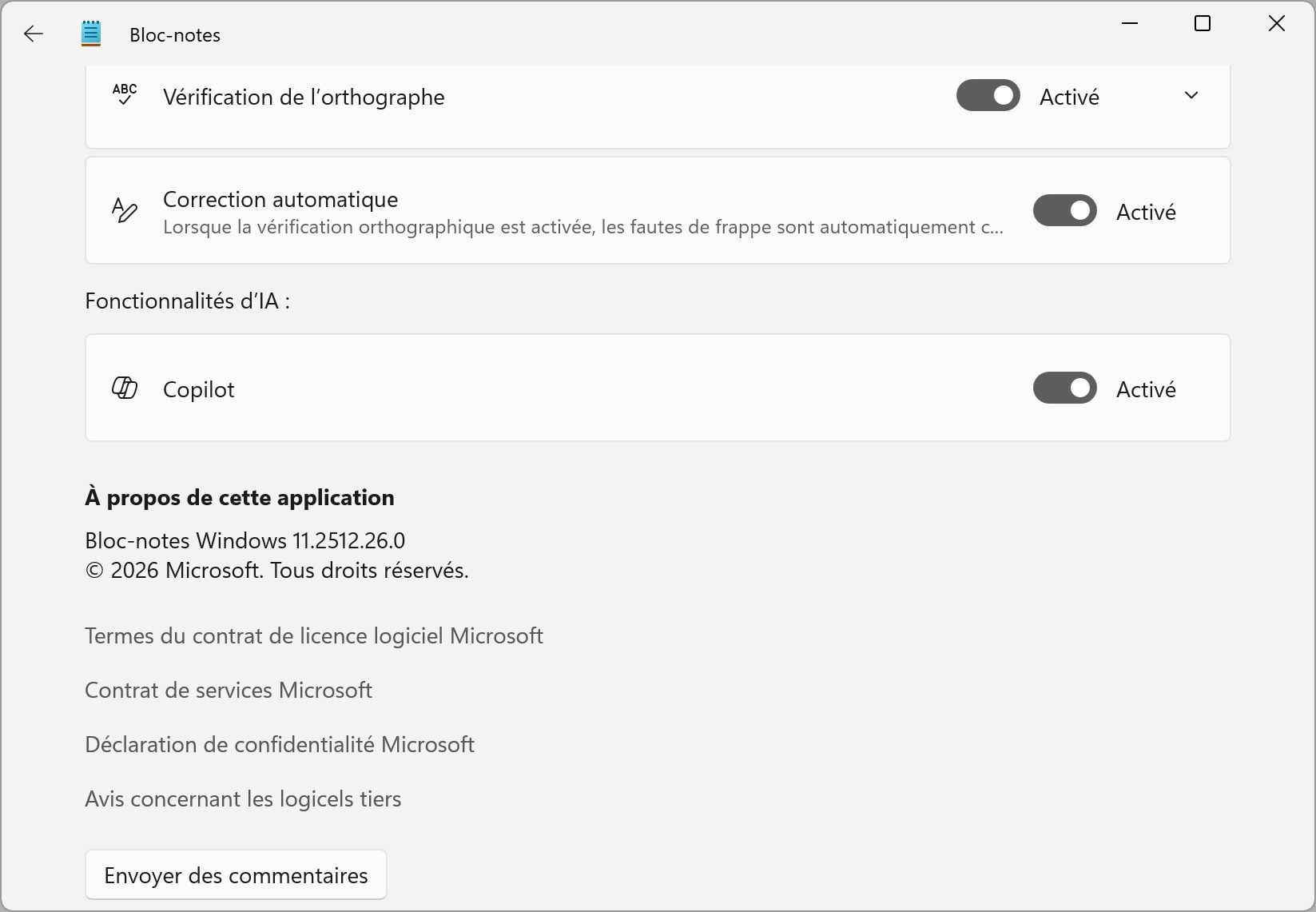
Task: Disable Correction automatique
Action: click(1064, 210)
